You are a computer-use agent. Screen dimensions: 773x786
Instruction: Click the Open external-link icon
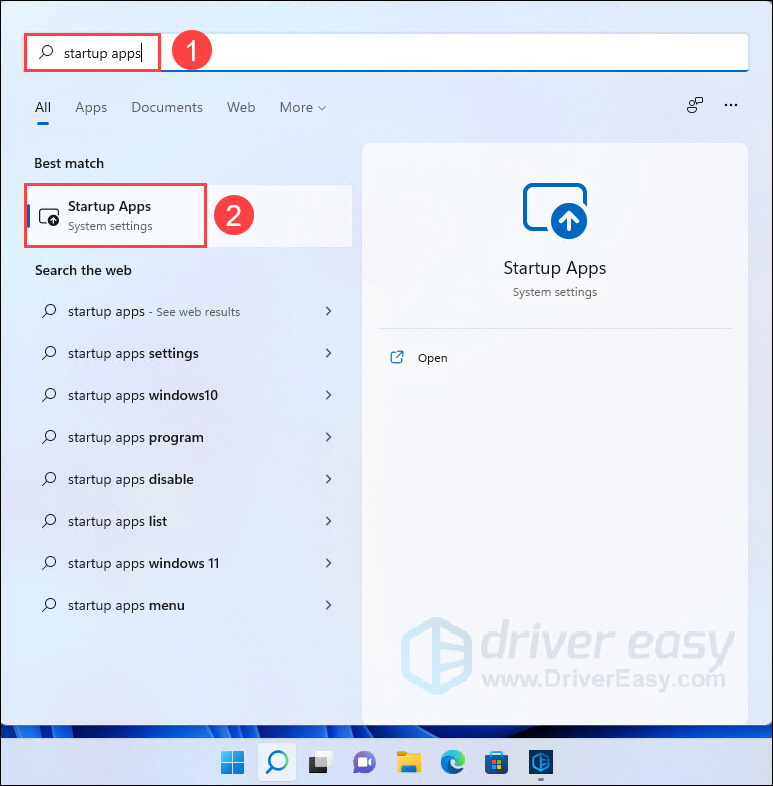coord(397,357)
